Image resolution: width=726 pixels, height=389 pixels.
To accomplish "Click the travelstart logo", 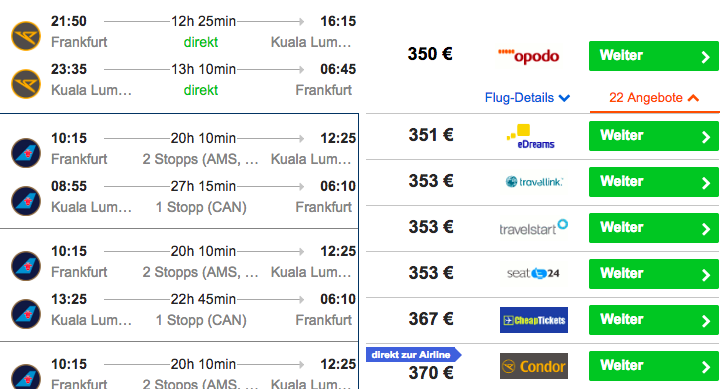I will tap(533, 227).
